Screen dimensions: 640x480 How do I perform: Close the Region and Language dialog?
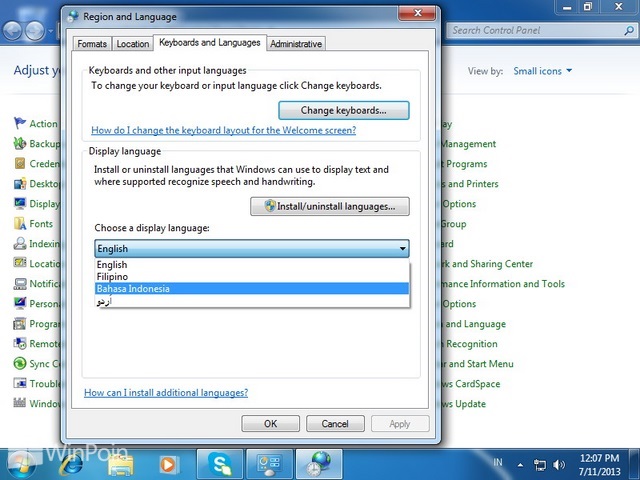[x=417, y=13]
